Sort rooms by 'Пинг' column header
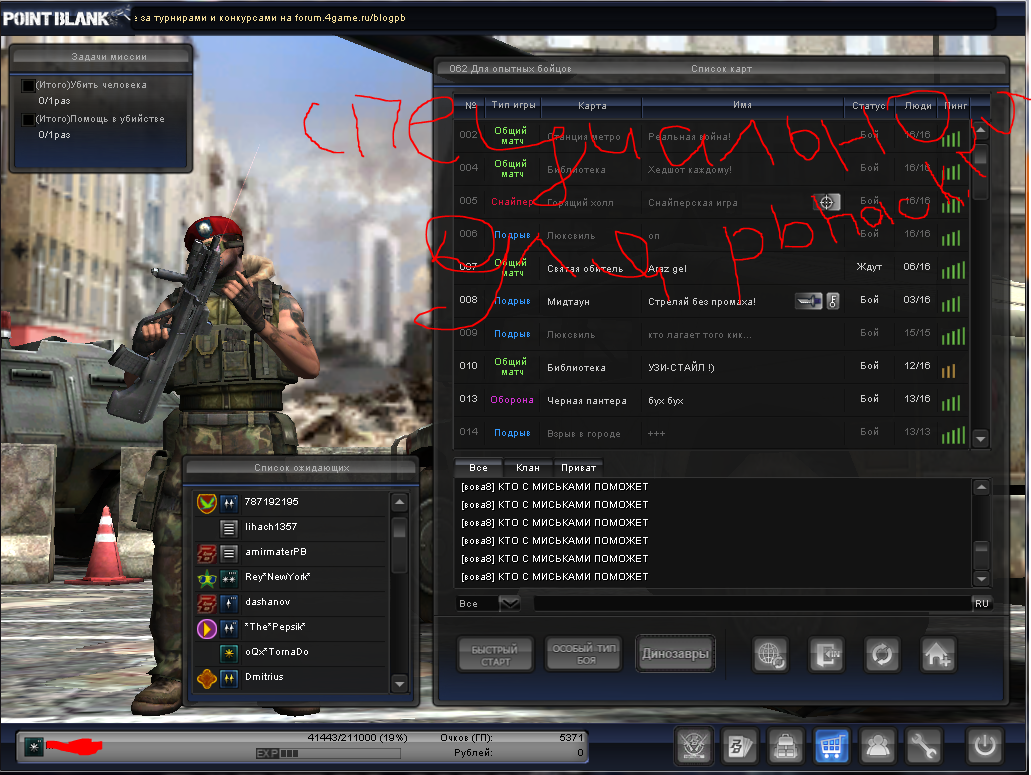This screenshot has width=1031, height=775. [x=955, y=105]
